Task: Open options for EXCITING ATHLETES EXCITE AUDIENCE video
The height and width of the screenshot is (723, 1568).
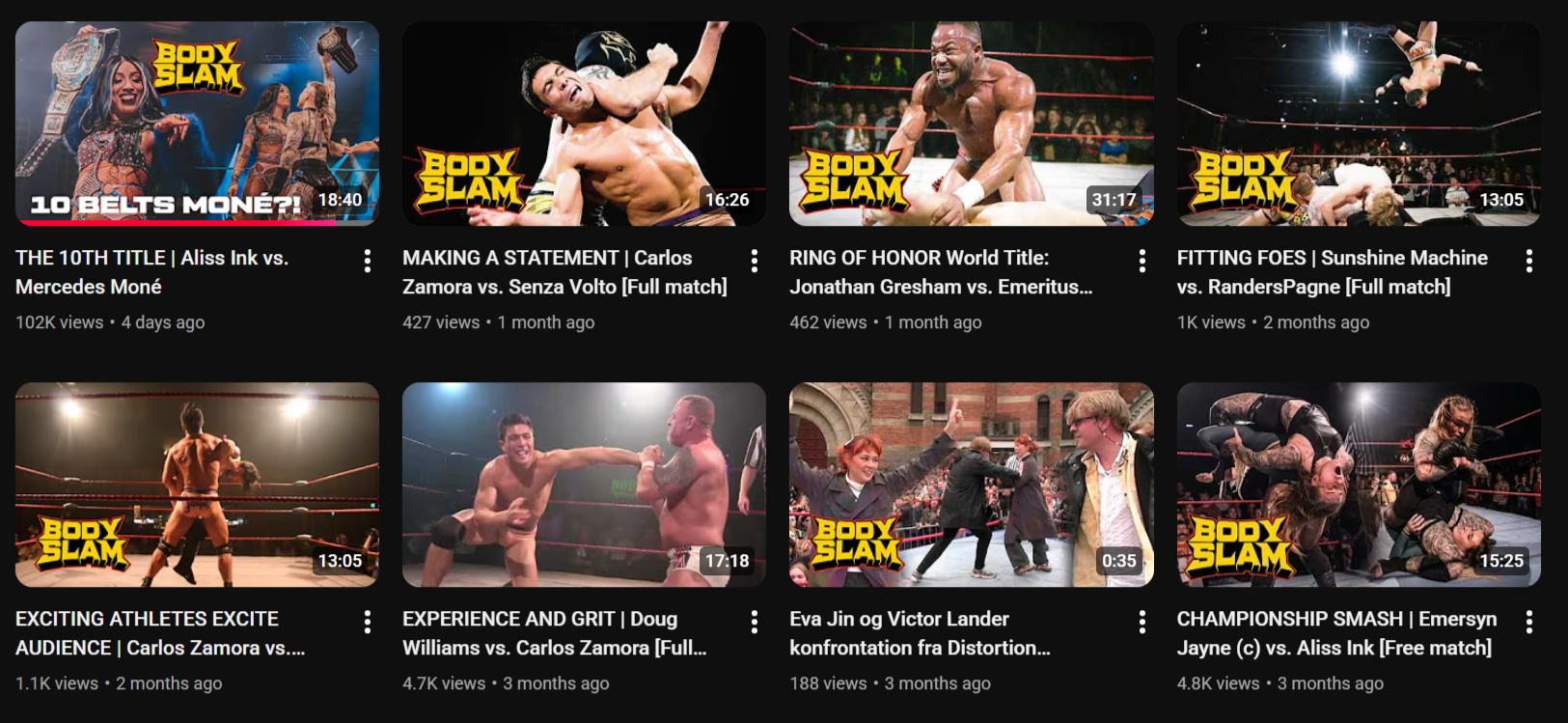Action: tap(367, 622)
